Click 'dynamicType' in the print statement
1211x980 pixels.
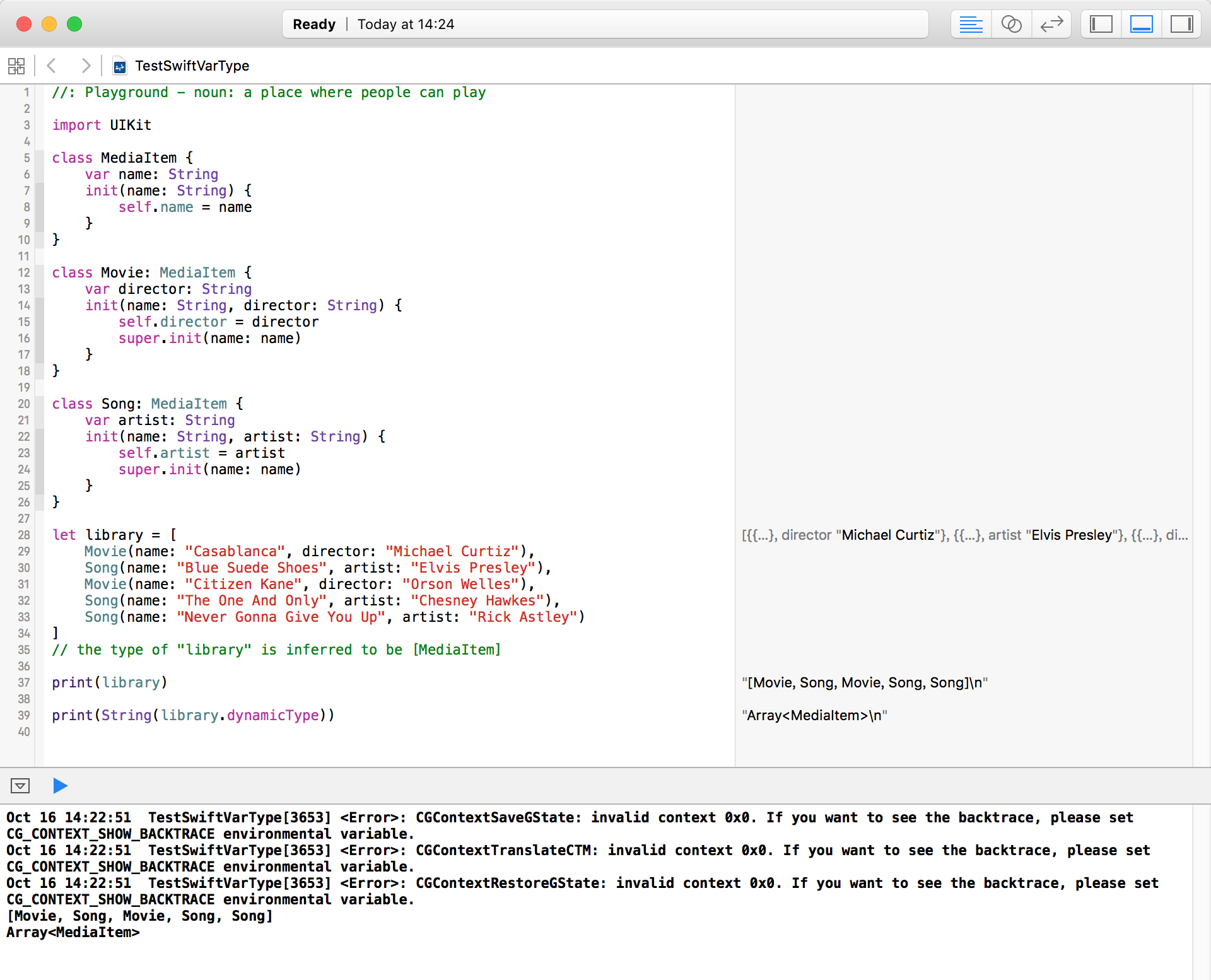(273, 715)
